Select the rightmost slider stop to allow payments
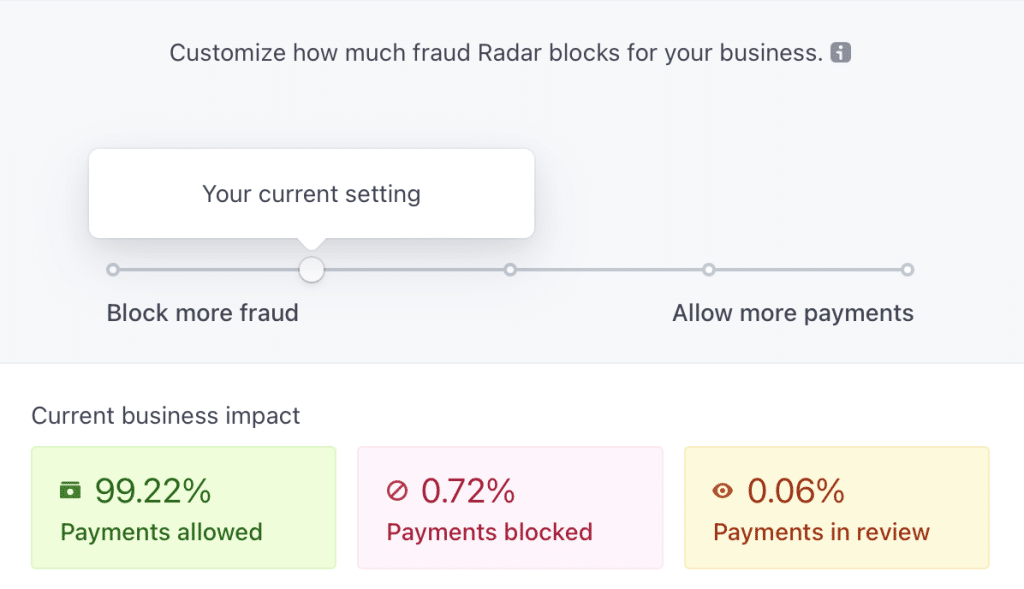1024x589 pixels. click(907, 270)
